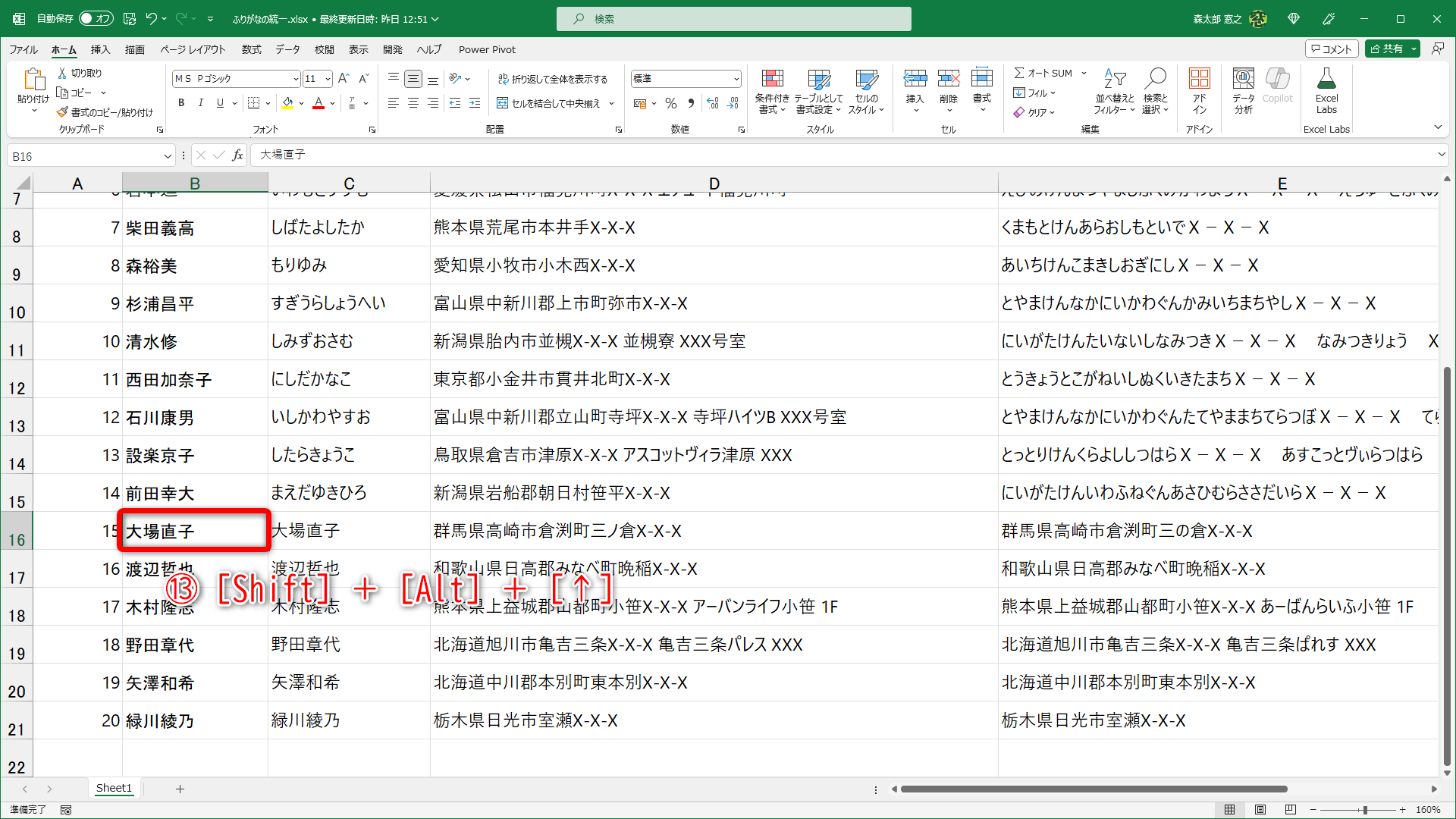The image size is (1456, 819).
Task: Open the 条件付き書式 (Conditional Formatting) icon
Action: tap(772, 91)
